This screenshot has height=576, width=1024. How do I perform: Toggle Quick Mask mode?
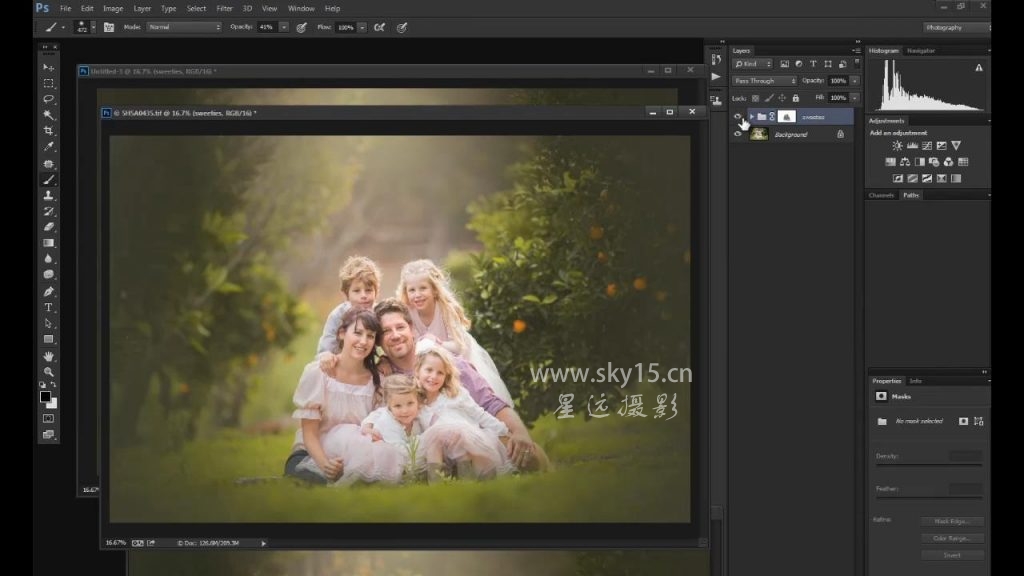48,419
